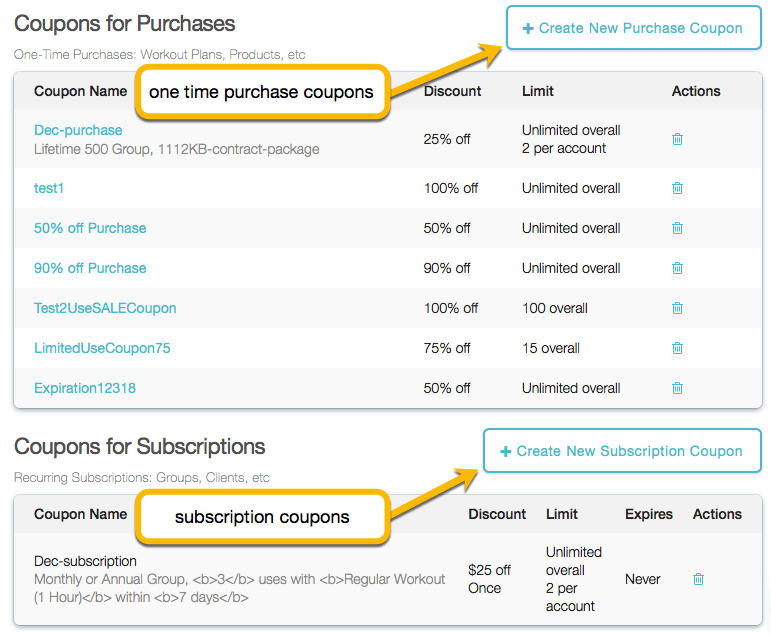Select the Dec-subscription coupon name
The width and height of the screenshot is (771, 638).
click(x=85, y=561)
